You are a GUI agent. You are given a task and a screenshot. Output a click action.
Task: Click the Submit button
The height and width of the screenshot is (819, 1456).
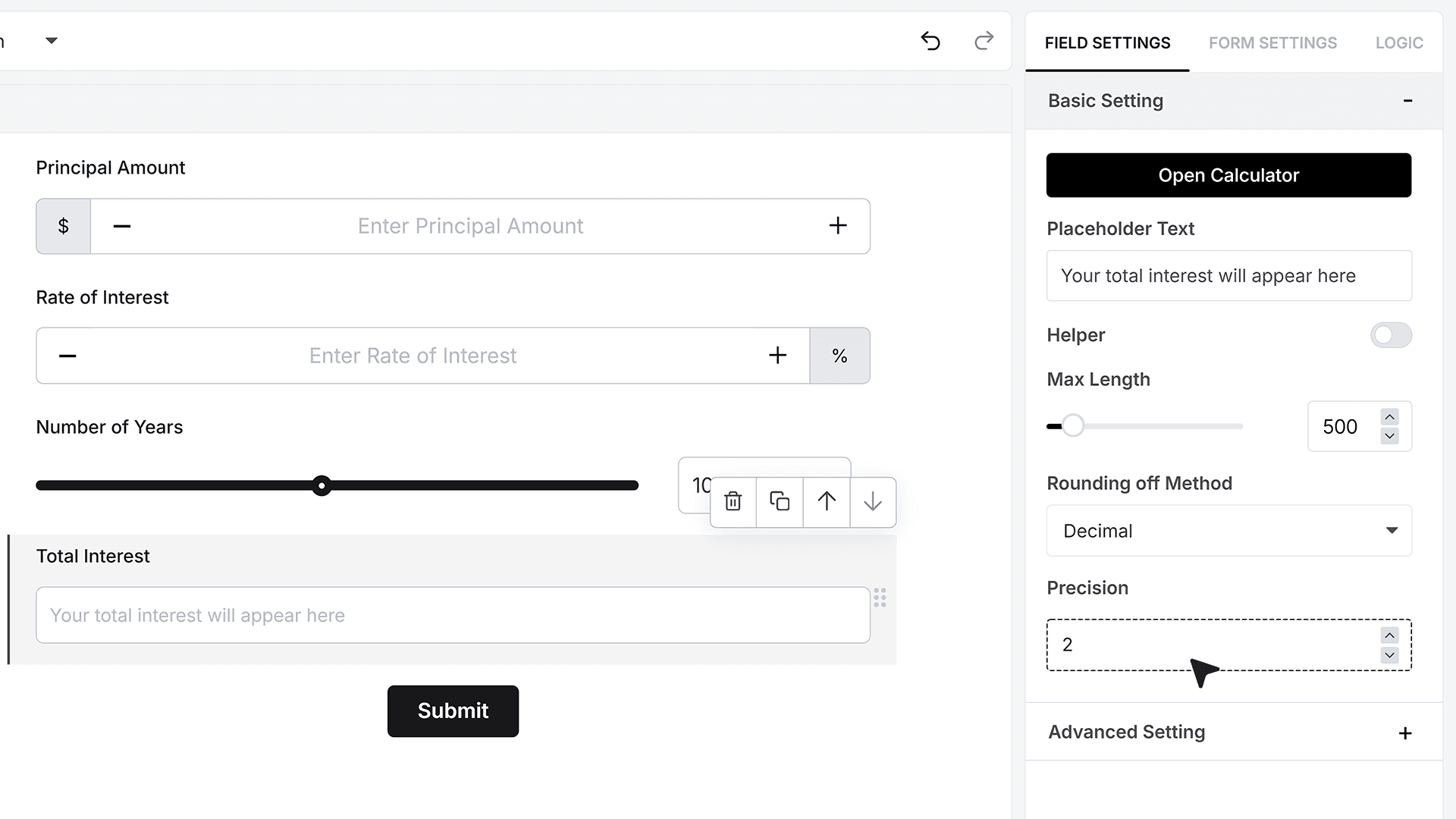pos(453,711)
